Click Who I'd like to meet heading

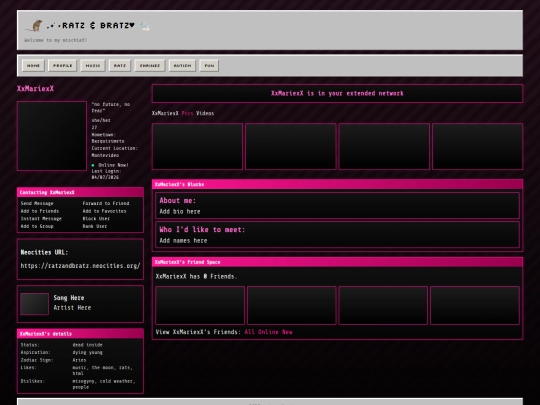tap(202, 229)
